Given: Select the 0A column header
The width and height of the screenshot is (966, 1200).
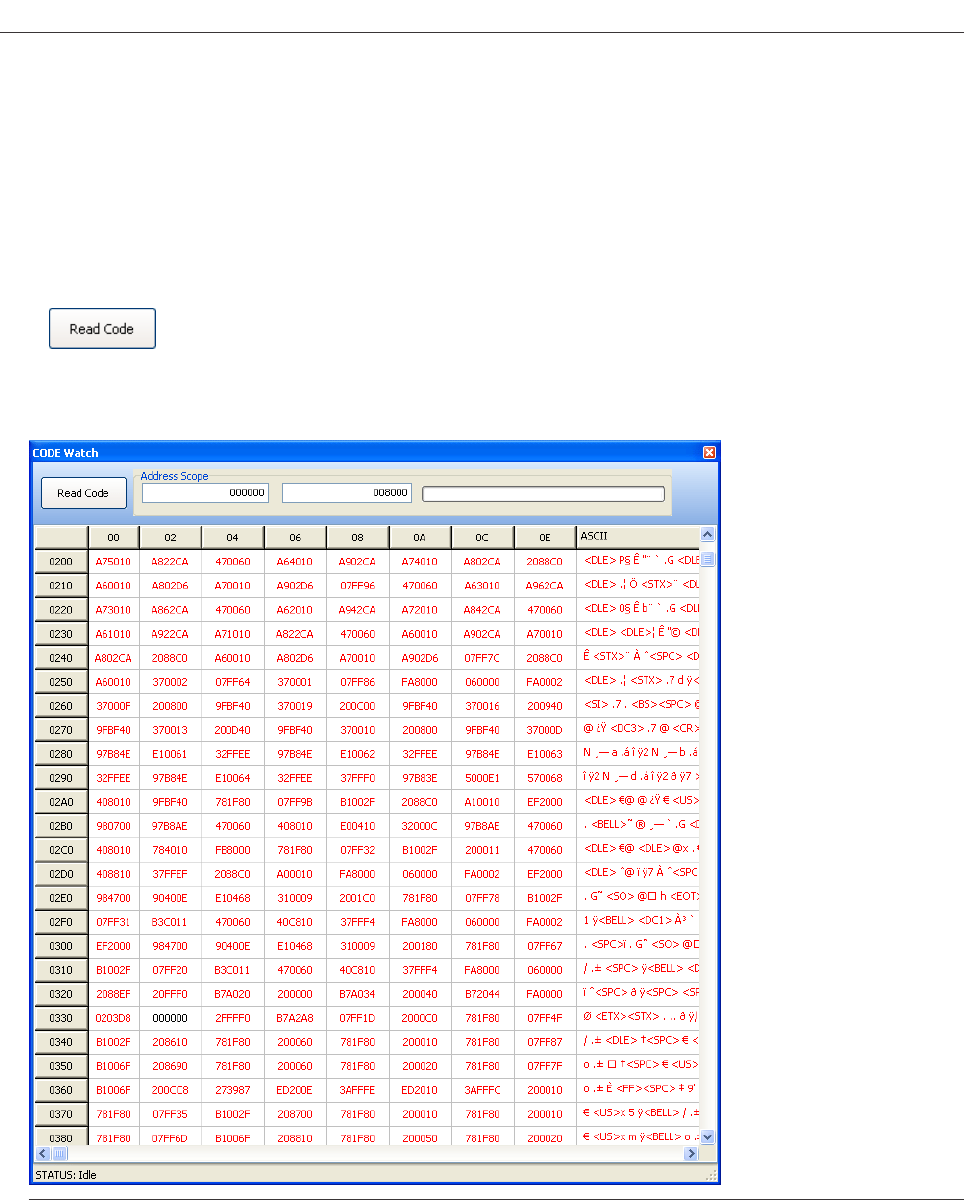Looking at the screenshot, I should tap(420, 538).
